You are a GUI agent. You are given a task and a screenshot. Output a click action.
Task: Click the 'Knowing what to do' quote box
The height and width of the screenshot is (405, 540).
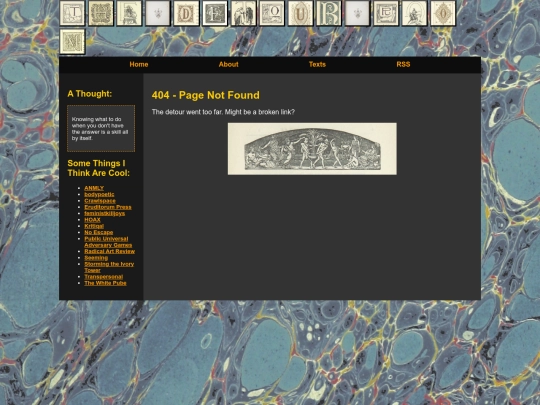click(101, 128)
